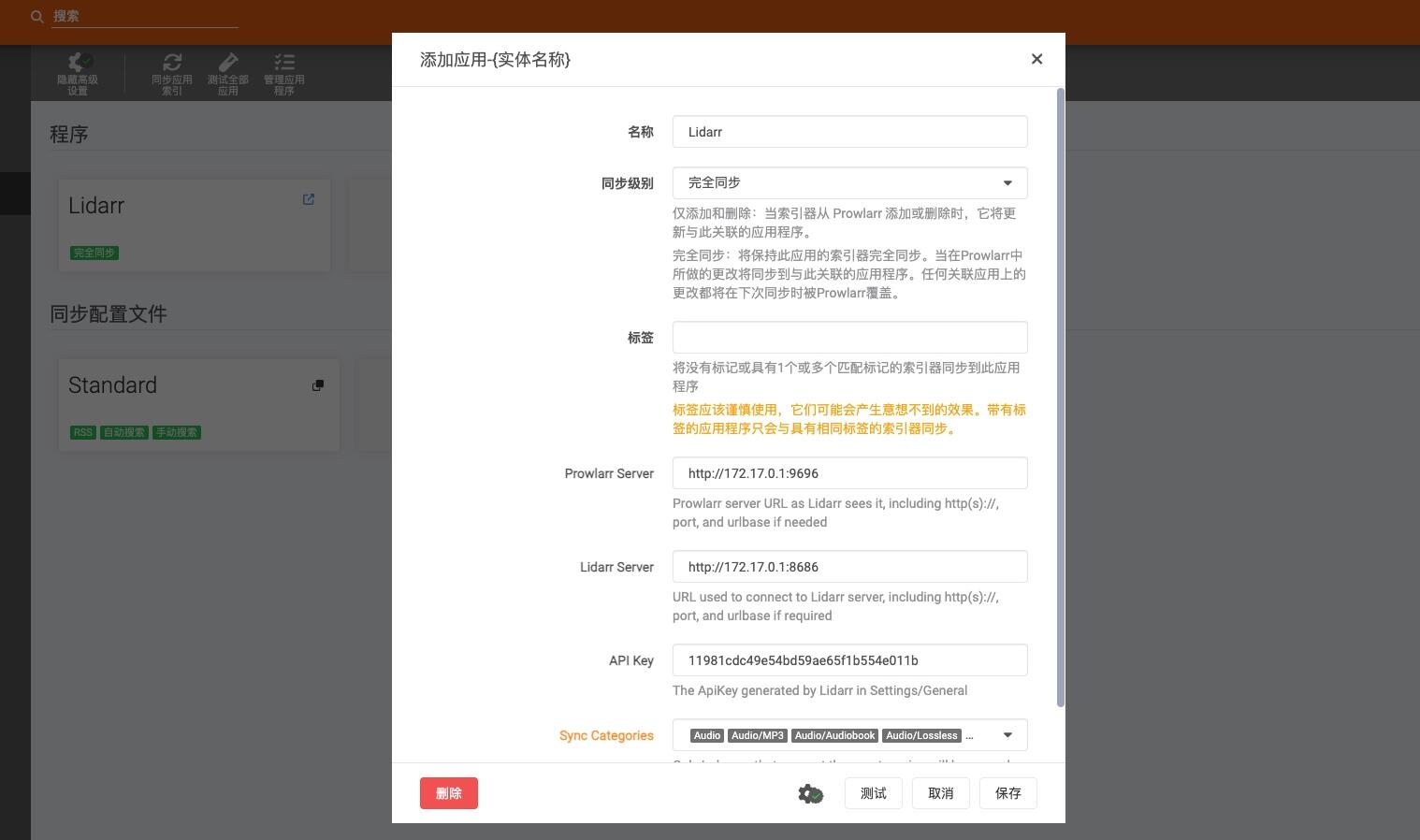This screenshot has width=1420, height=840.
Task: Click the API Key input field
Action: [849, 659]
